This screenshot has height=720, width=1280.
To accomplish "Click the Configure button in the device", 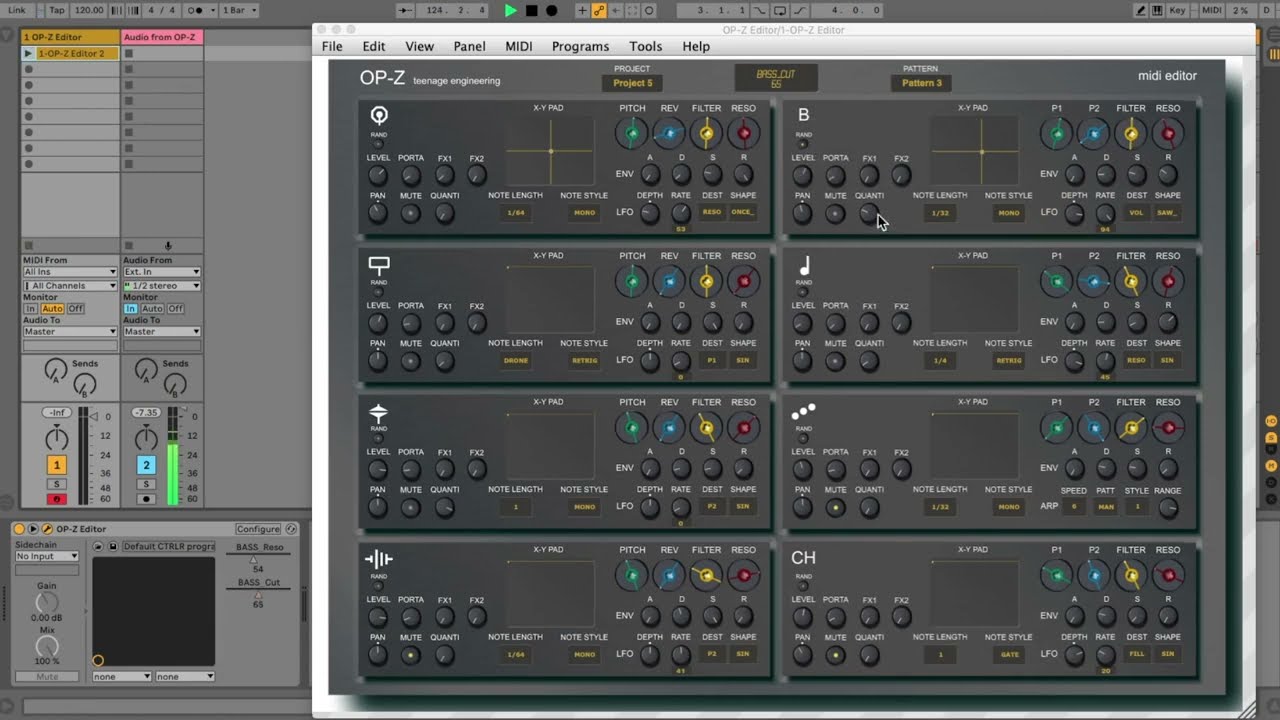I will tap(258, 529).
